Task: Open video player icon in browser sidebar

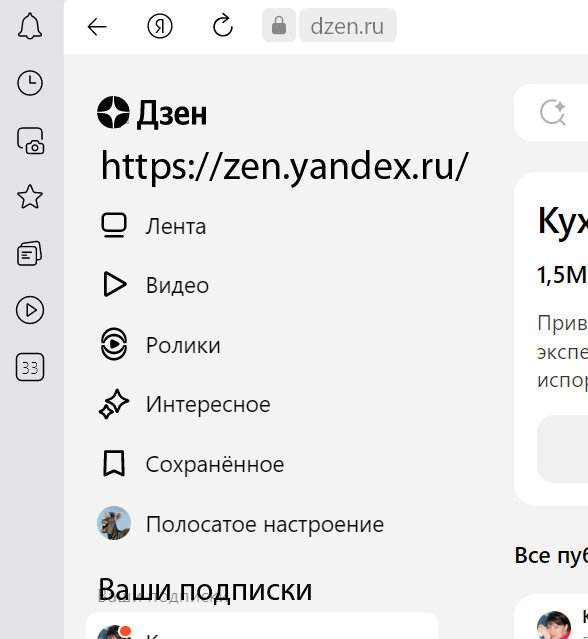Action: (30, 310)
